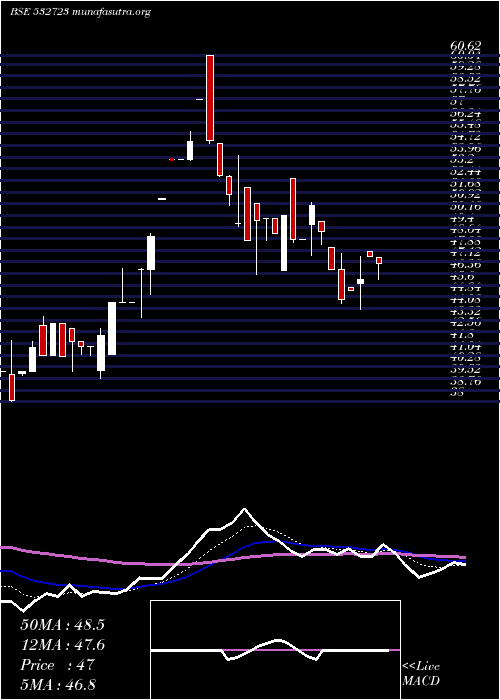Click the 44.08 price axis label
500x700 pixels.
click(466, 300)
